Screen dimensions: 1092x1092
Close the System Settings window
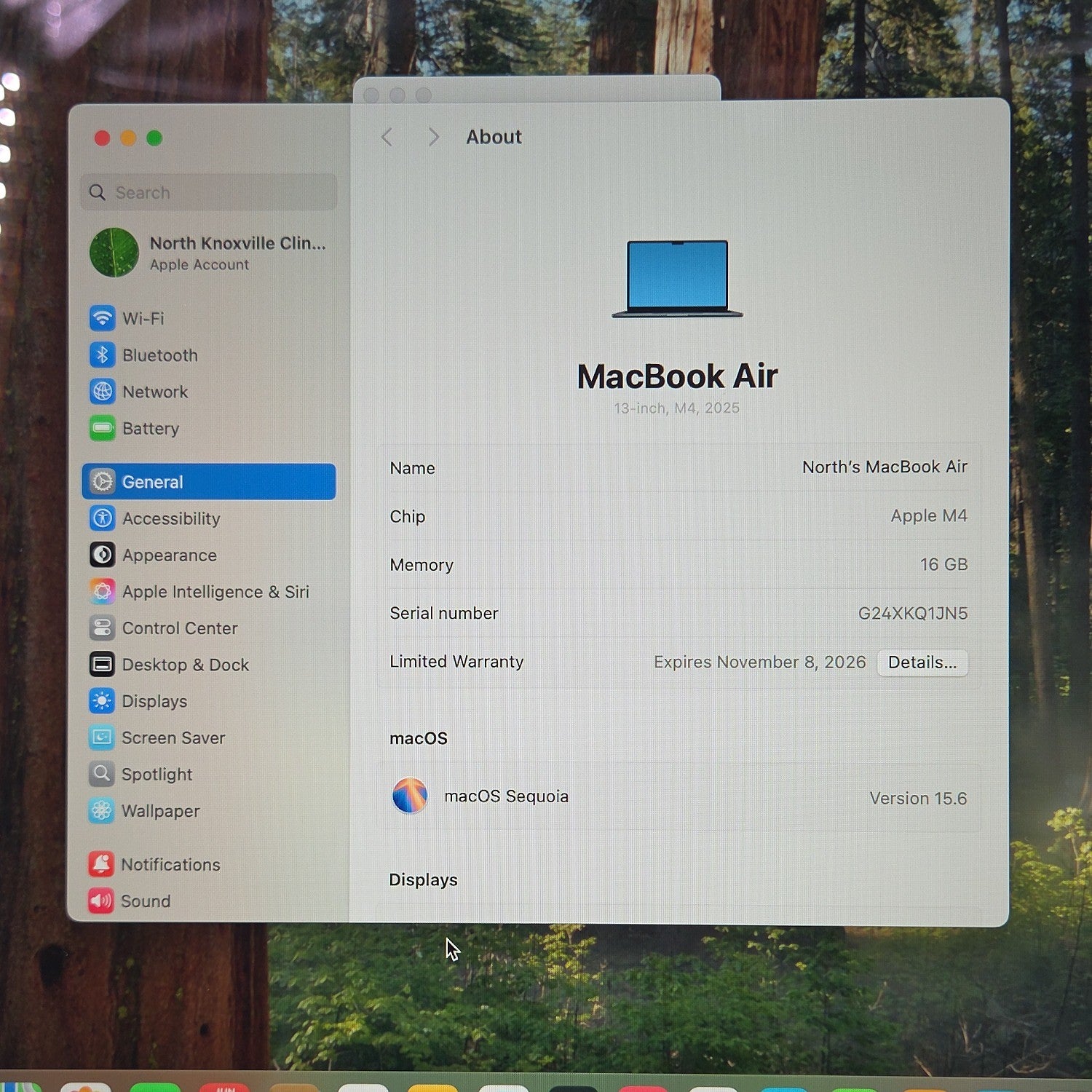103,138
